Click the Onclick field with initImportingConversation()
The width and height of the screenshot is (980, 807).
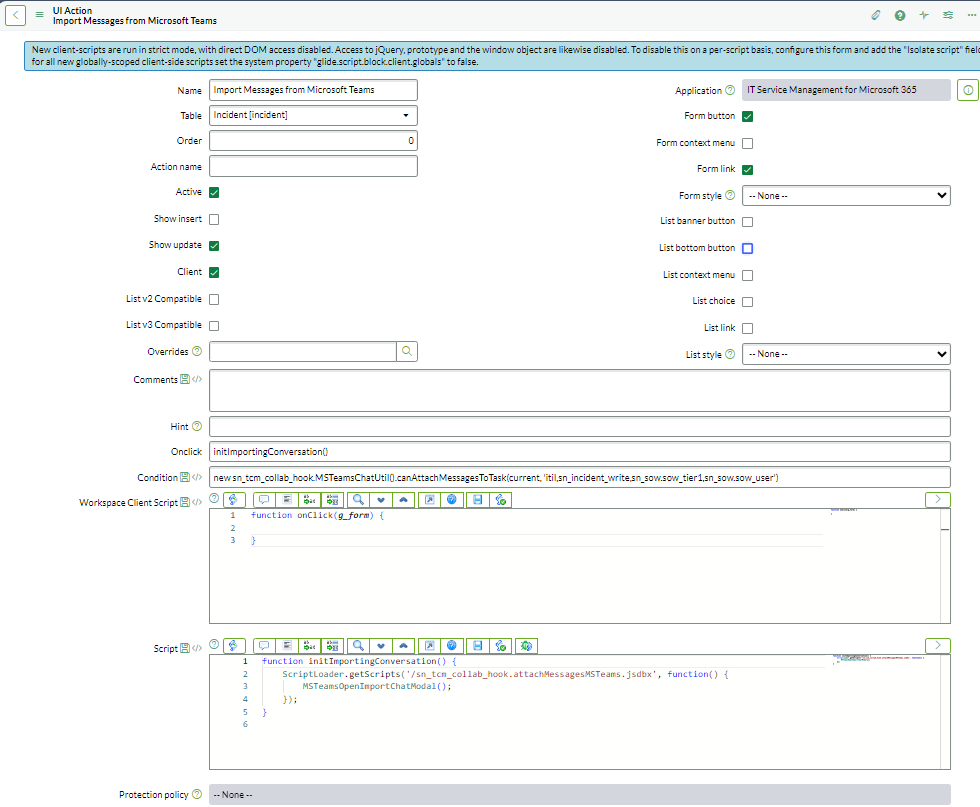(x=579, y=451)
